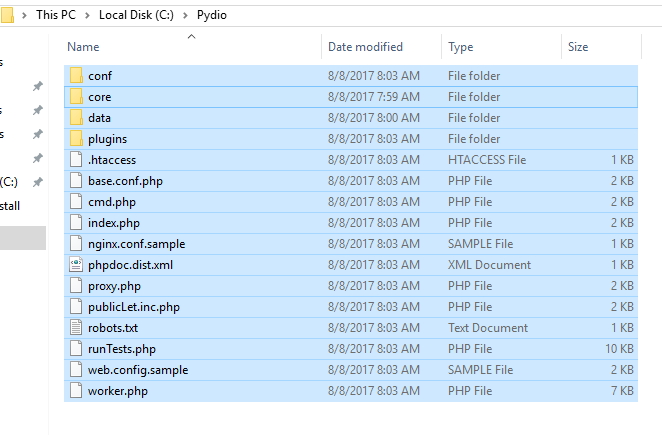Click the data folder icon

[76, 118]
